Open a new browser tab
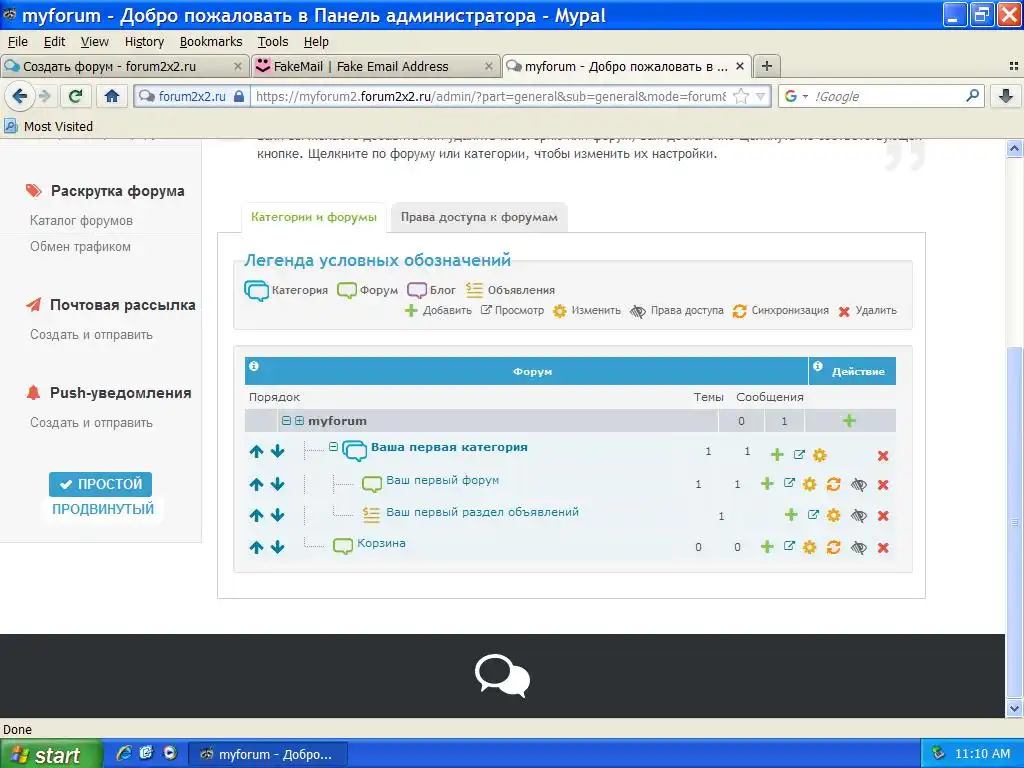This screenshot has width=1024, height=768. 767,66
